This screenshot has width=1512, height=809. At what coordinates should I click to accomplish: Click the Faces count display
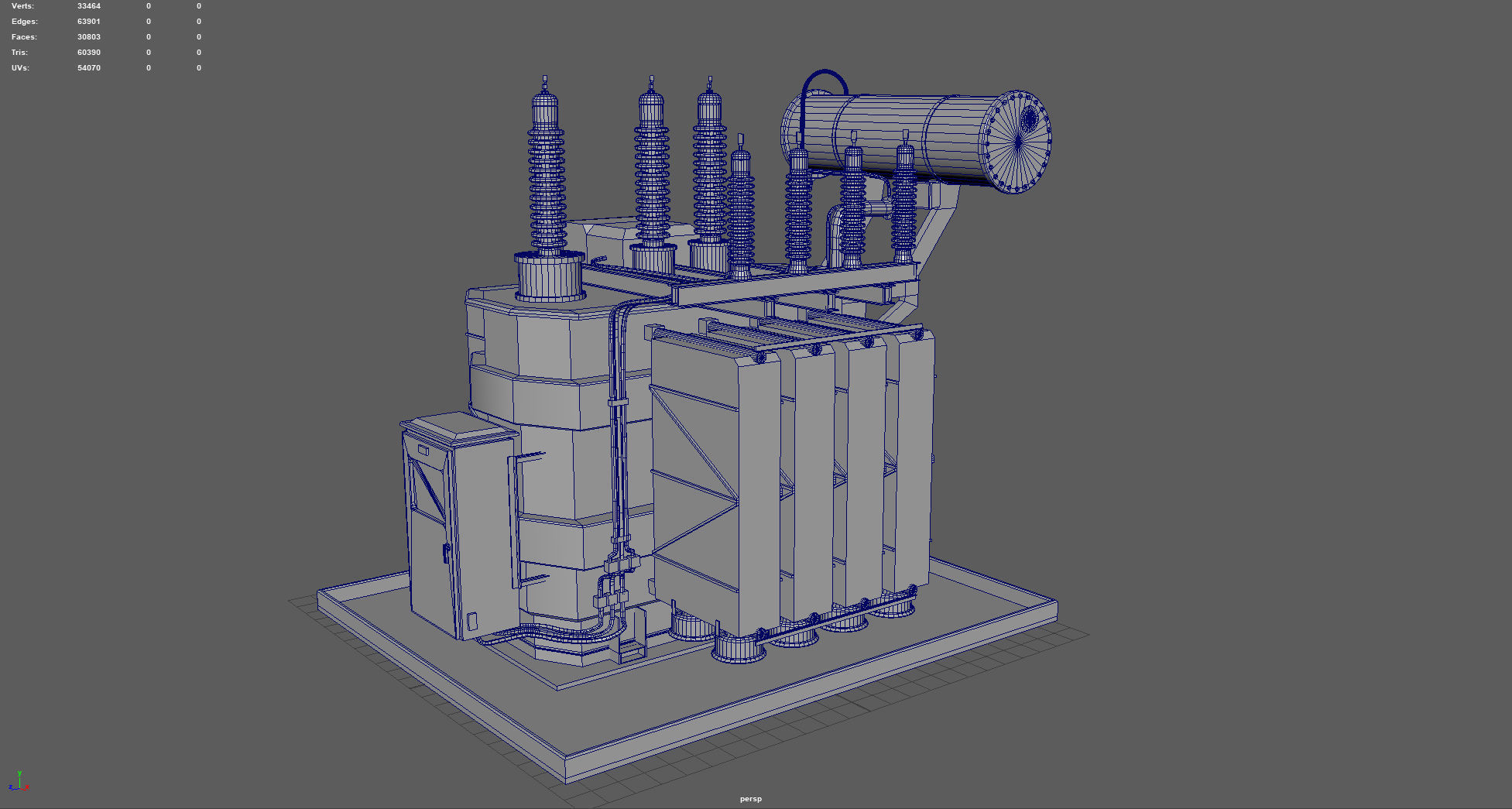point(89,36)
